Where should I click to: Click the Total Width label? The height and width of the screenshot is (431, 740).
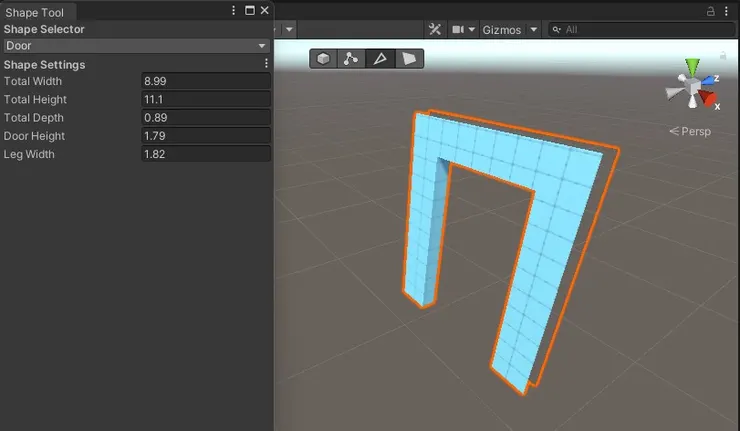(x=33, y=81)
